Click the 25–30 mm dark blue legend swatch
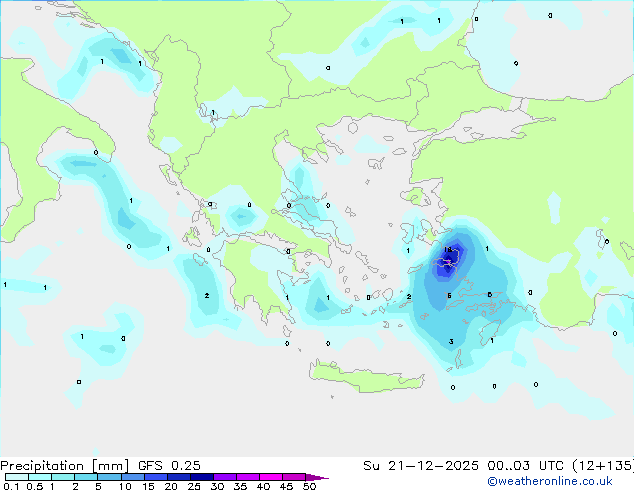The height and width of the screenshot is (490, 634). (202, 477)
